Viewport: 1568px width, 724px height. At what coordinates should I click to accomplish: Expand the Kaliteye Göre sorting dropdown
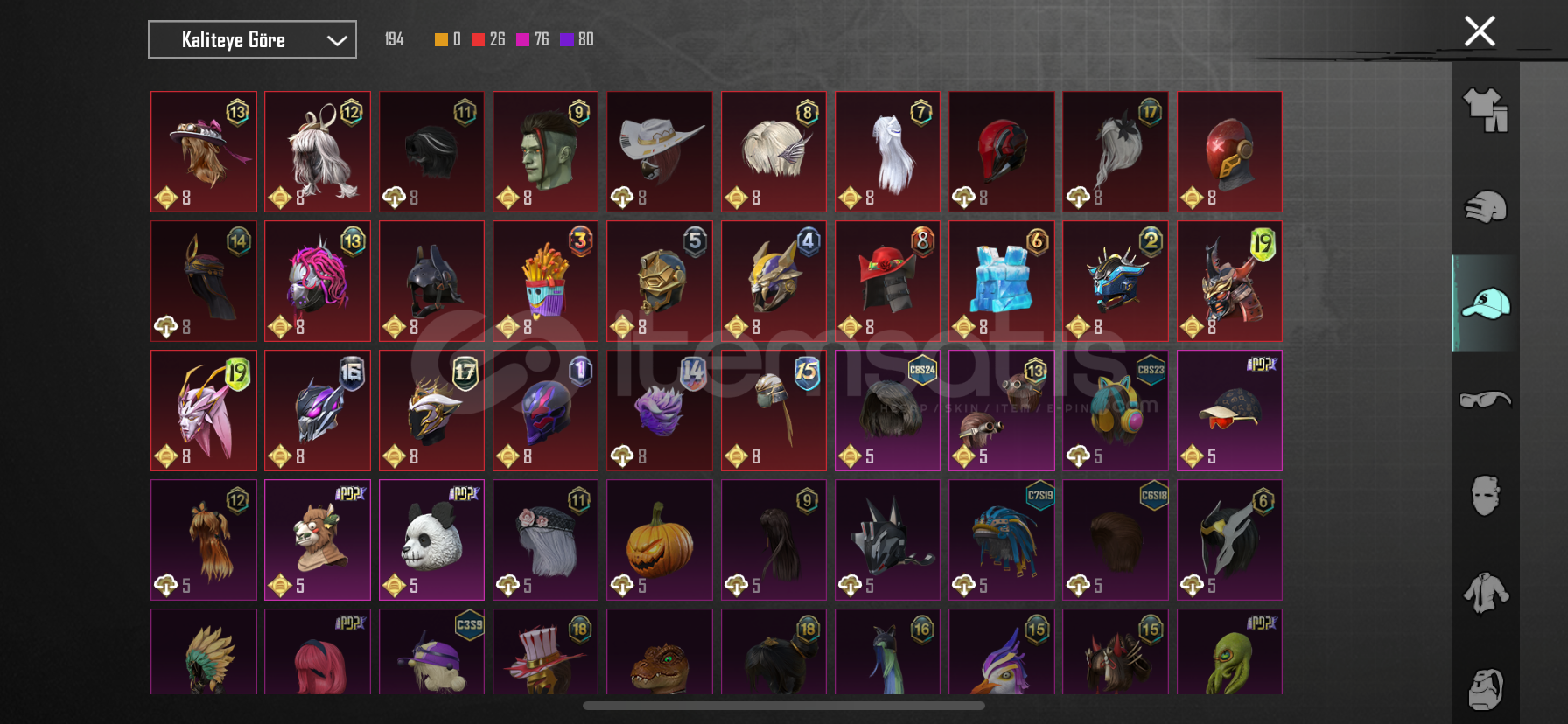252,39
